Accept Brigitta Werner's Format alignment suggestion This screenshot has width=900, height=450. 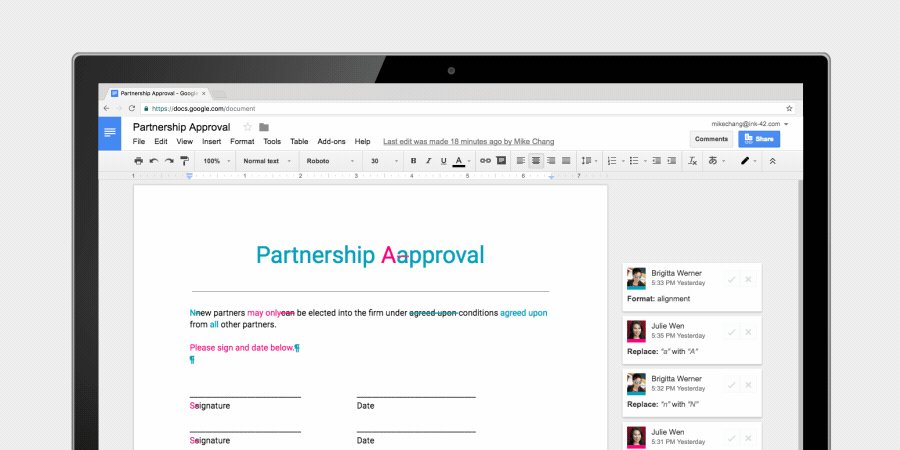pyautogui.click(x=731, y=280)
